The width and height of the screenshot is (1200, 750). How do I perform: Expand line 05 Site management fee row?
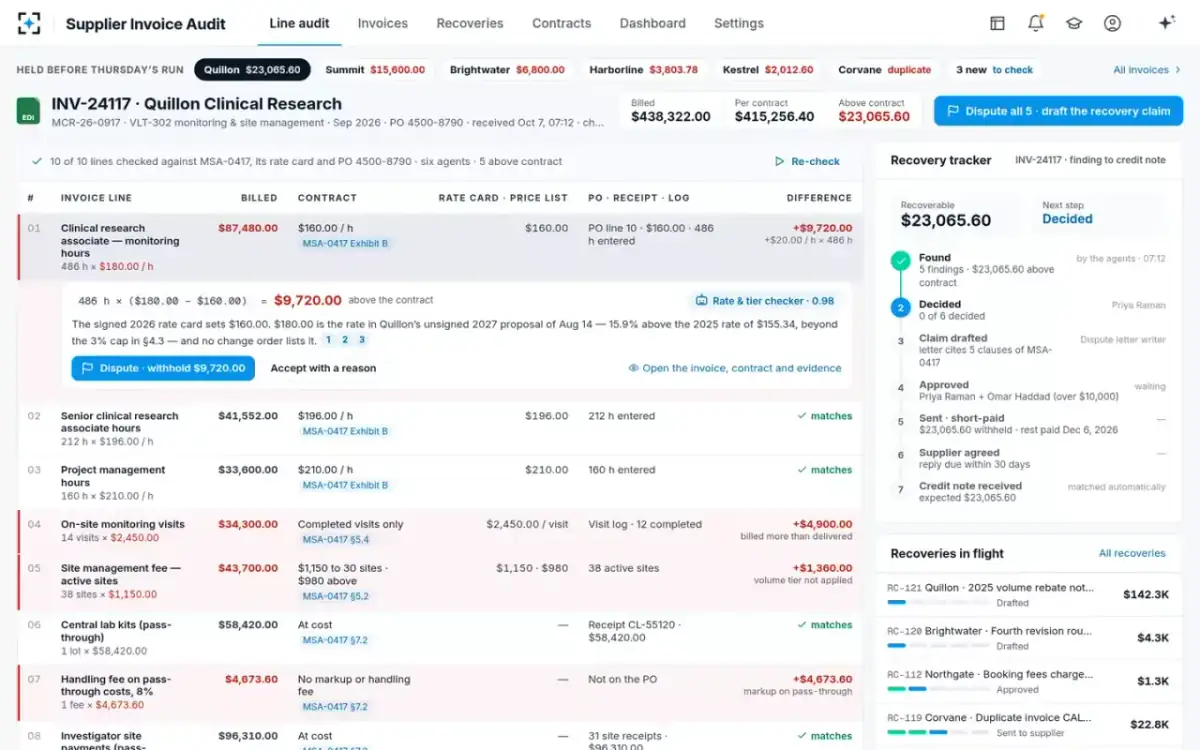coord(440,582)
